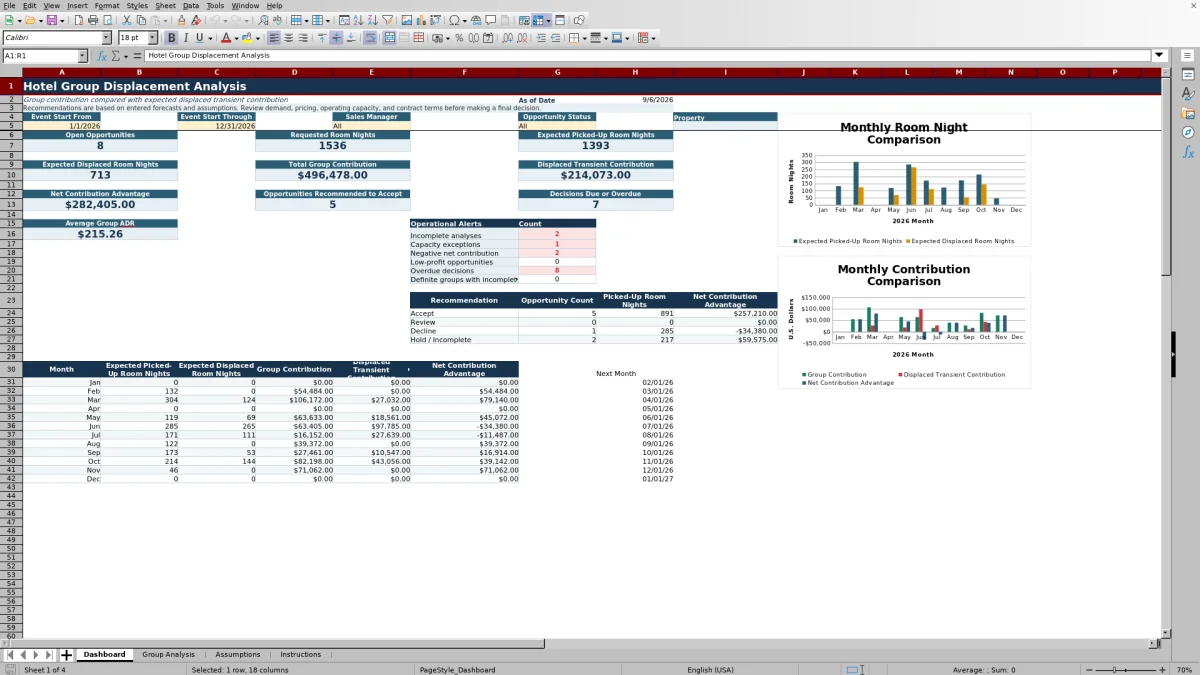Viewport: 1200px width, 675px height.
Task: Click the Sort Ascending icon
Action: pyautogui.click(x=358, y=20)
